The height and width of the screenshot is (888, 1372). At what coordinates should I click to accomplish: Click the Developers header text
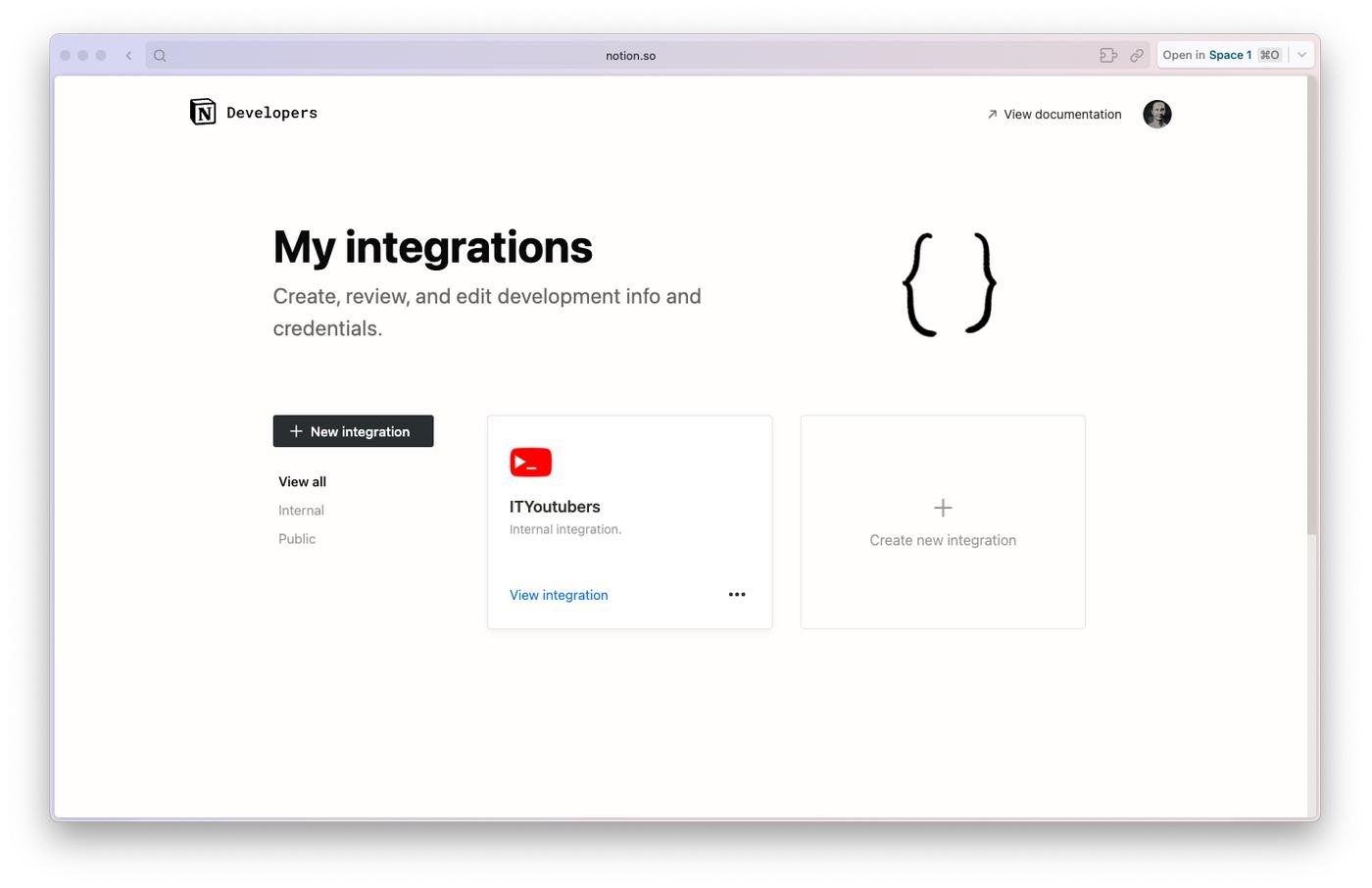(x=272, y=113)
